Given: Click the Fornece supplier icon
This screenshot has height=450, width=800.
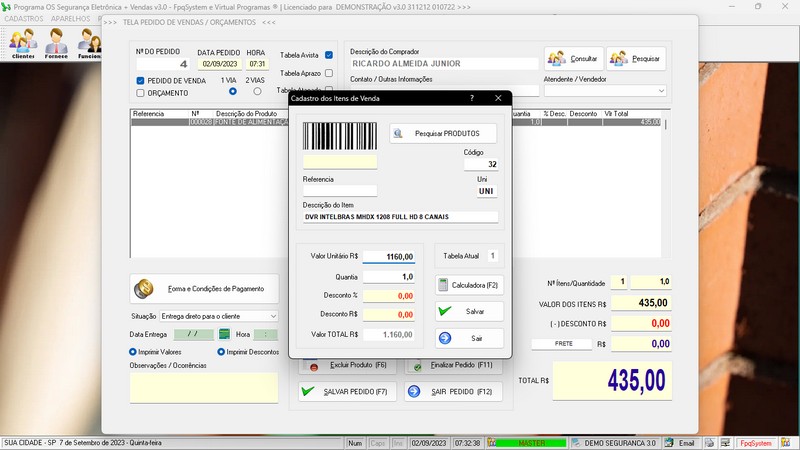Looking at the screenshot, I should coord(56,43).
